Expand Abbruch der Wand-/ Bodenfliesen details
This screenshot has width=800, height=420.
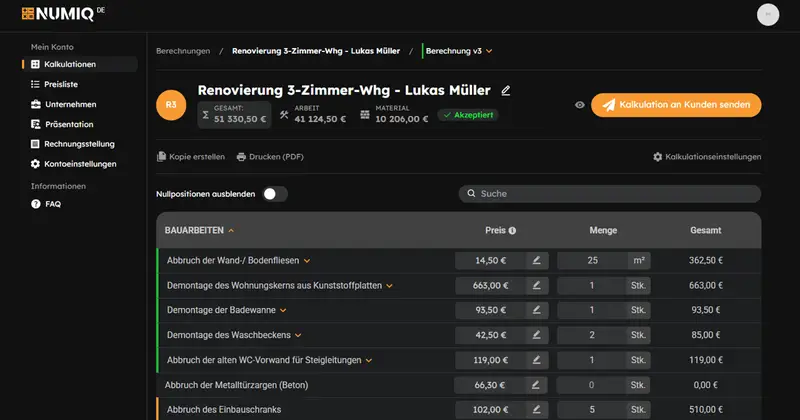[307, 261]
